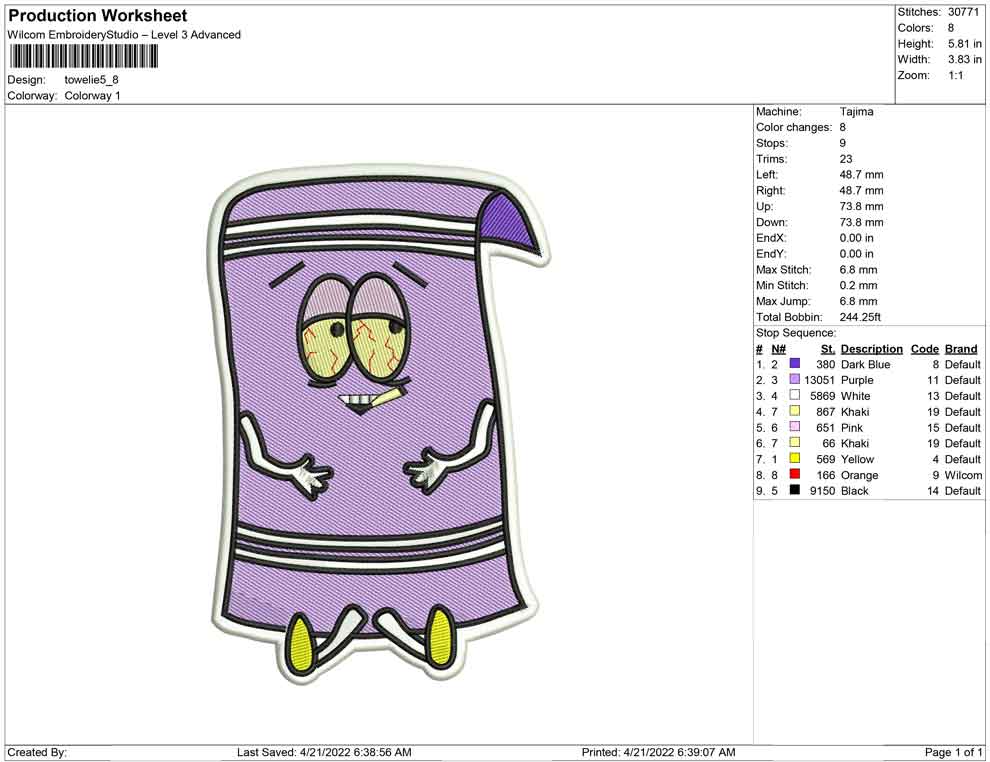Click the Khaki swatch with 66 stitches

tap(795, 442)
